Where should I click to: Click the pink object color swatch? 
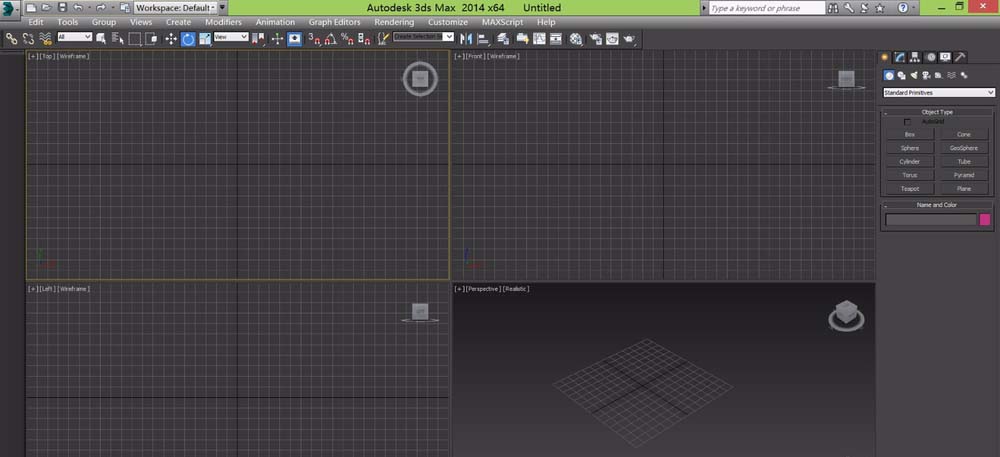tap(985, 219)
